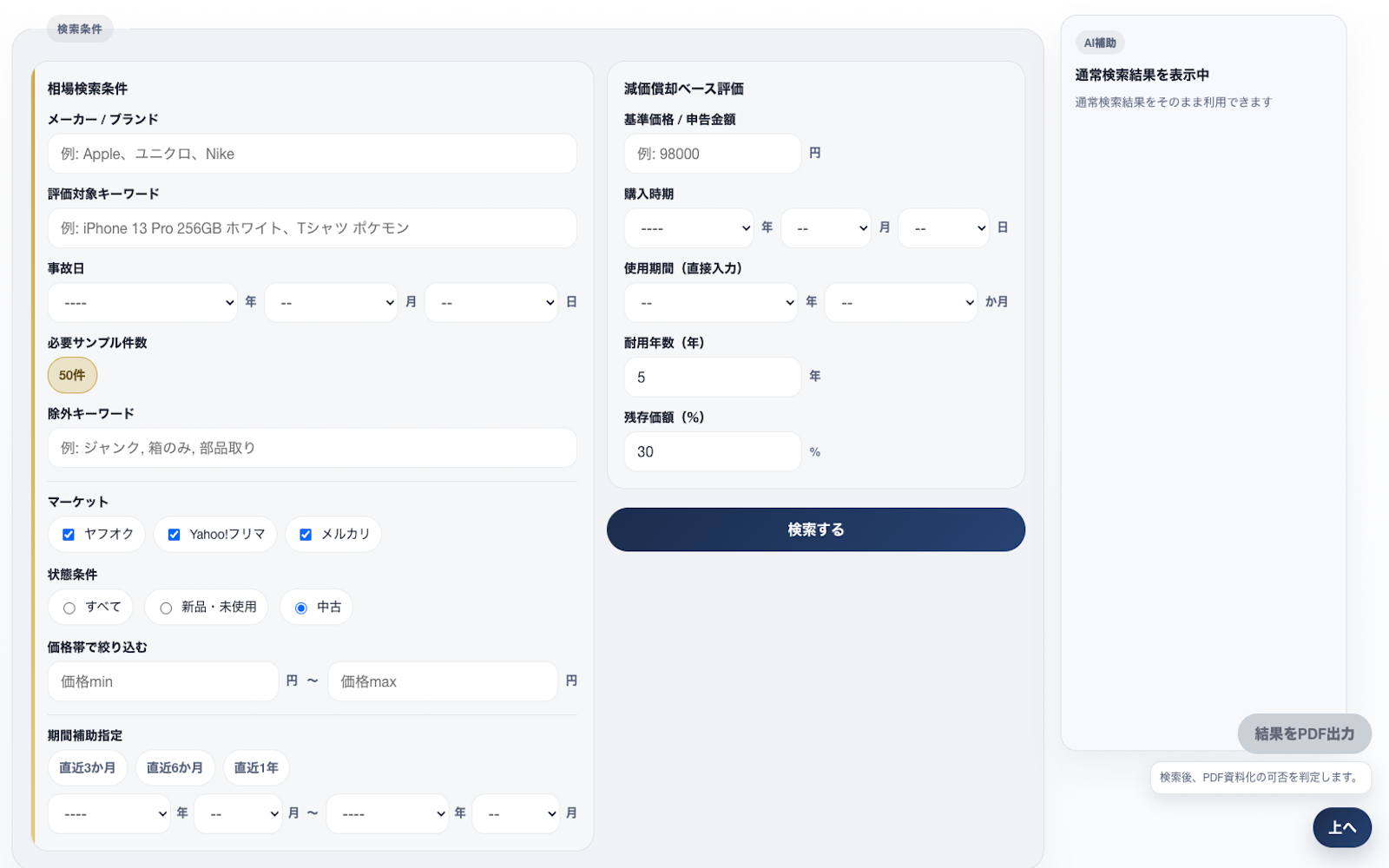
Task: Click the PDF資料化の可否 tooltip text
Action: 1261,778
